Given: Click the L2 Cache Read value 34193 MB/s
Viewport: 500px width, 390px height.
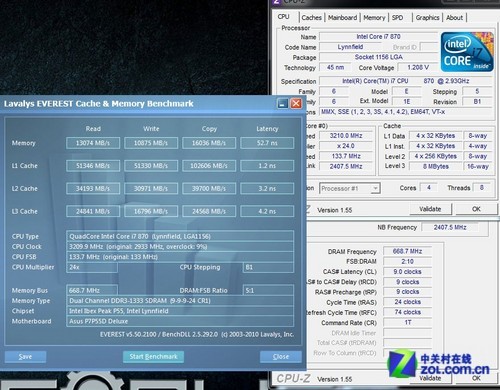Looking at the screenshot, I should 93,188.
